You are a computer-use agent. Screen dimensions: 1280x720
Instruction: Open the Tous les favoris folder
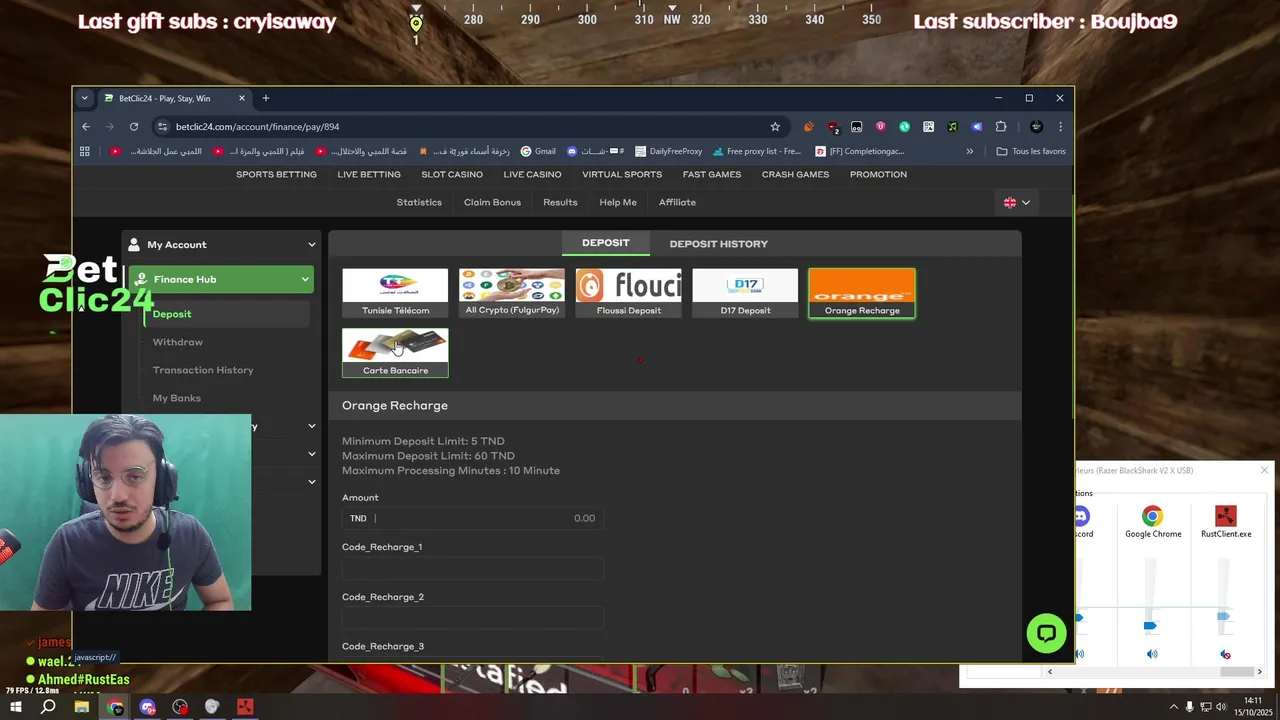[x=1031, y=151]
